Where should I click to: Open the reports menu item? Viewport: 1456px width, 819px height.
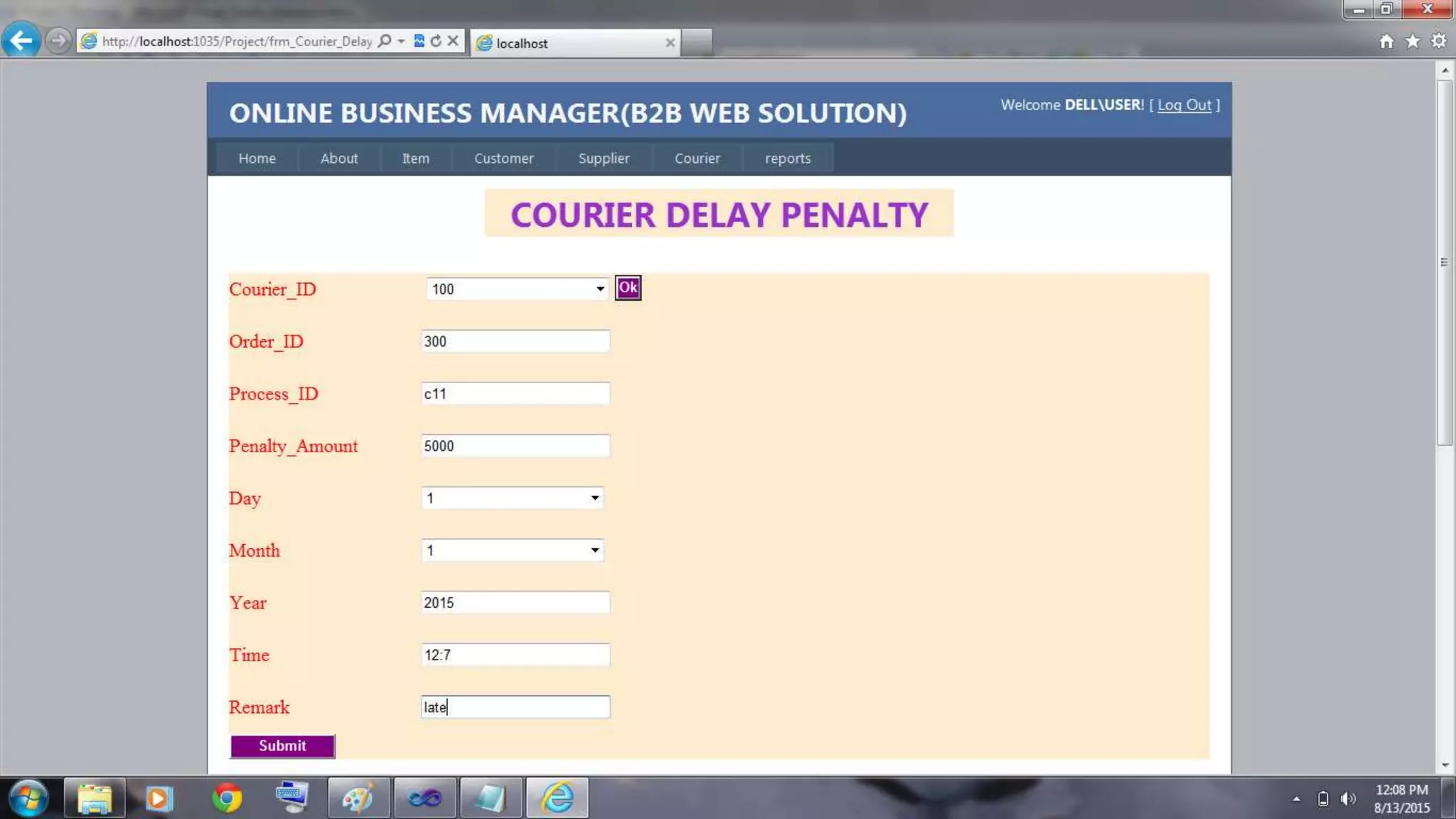click(x=787, y=159)
